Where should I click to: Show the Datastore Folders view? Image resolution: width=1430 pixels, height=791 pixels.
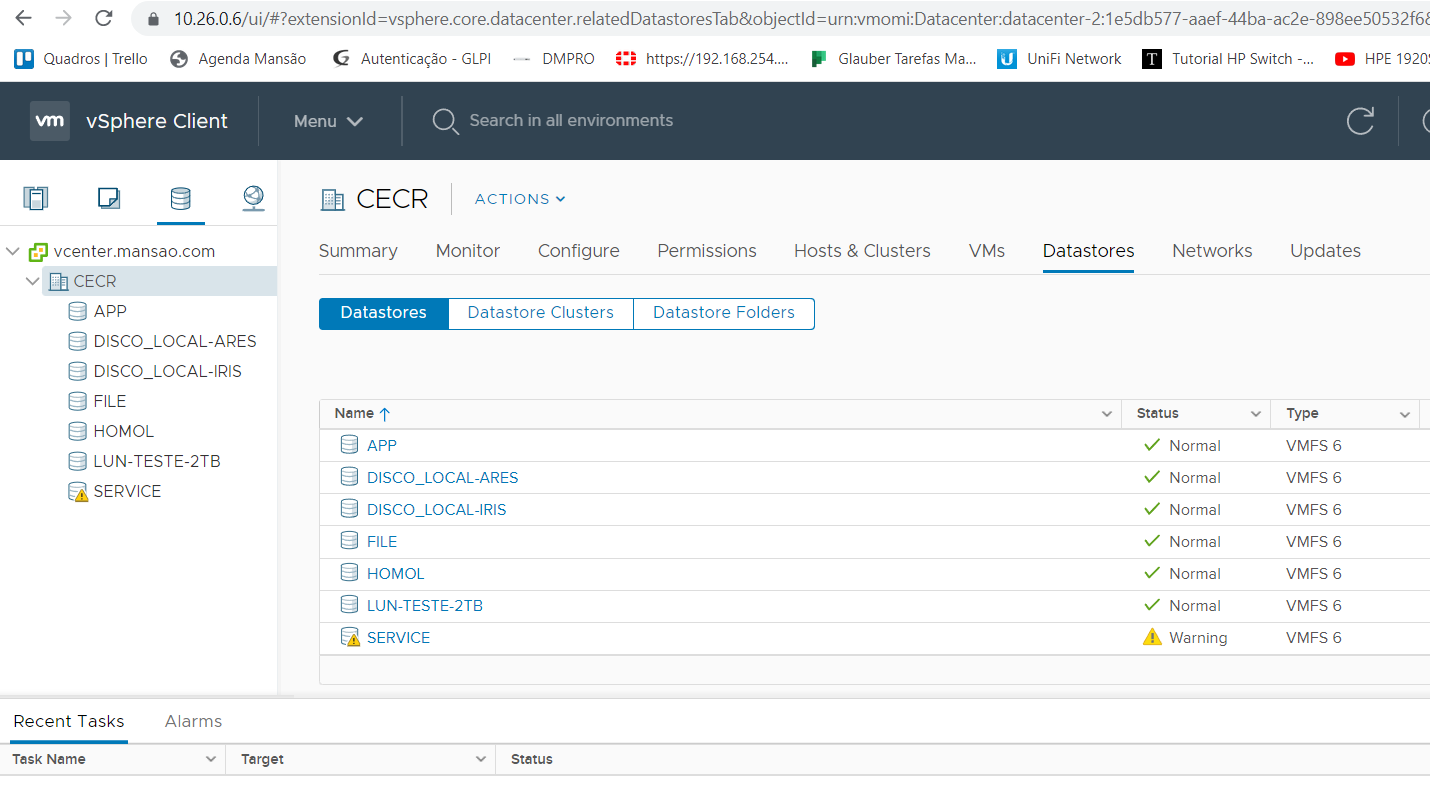click(x=724, y=313)
